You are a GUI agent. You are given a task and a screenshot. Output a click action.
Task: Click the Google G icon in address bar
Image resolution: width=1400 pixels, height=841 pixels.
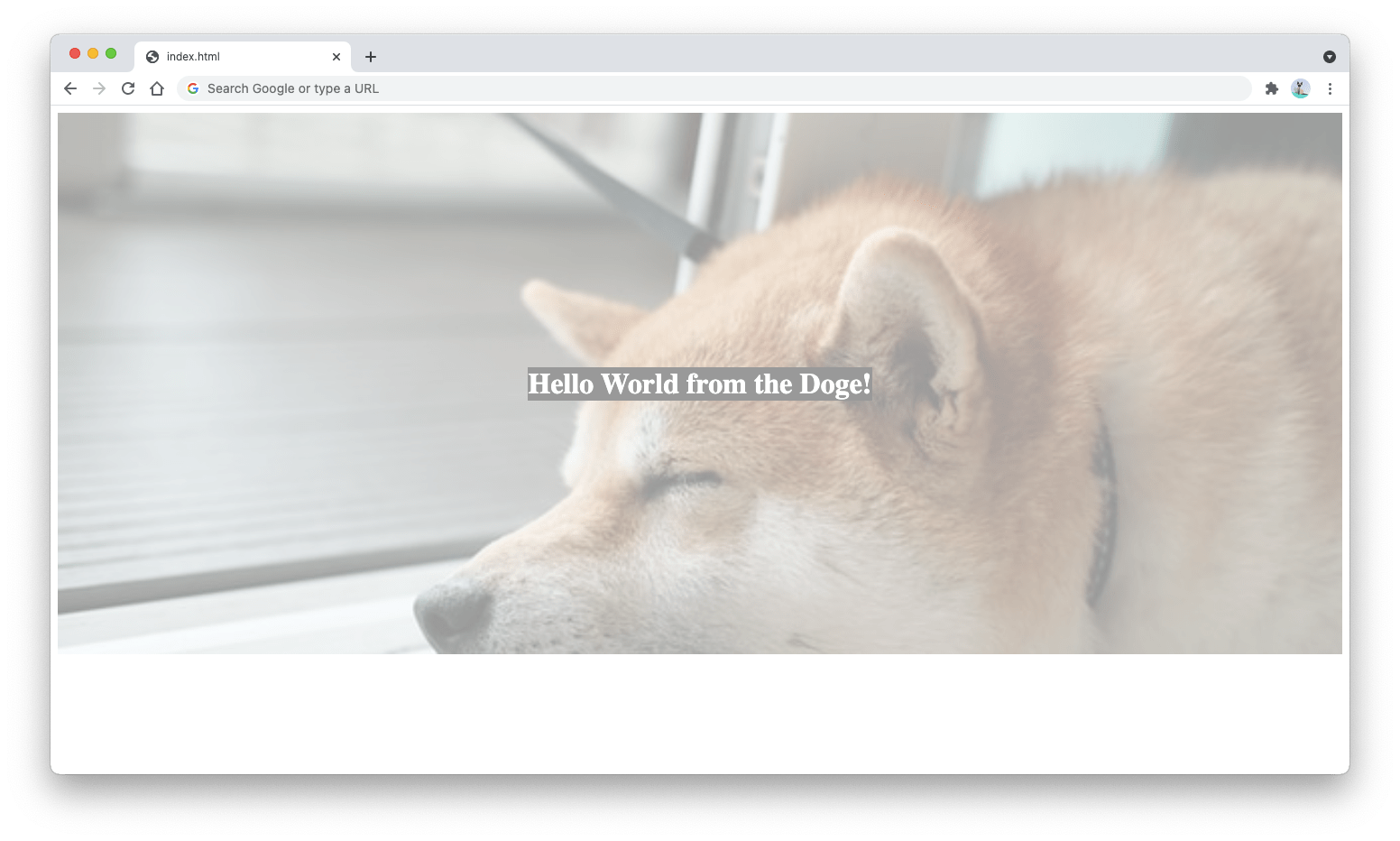192,88
